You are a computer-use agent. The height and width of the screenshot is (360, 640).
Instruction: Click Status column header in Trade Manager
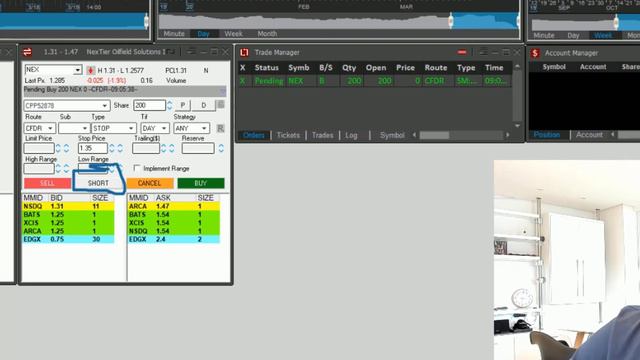267,68
